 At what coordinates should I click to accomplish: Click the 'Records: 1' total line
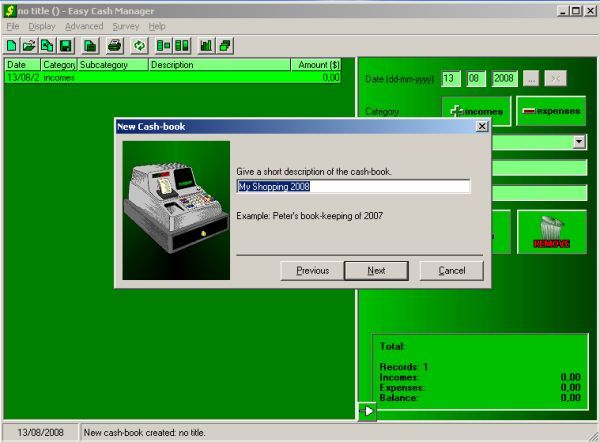click(x=404, y=367)
